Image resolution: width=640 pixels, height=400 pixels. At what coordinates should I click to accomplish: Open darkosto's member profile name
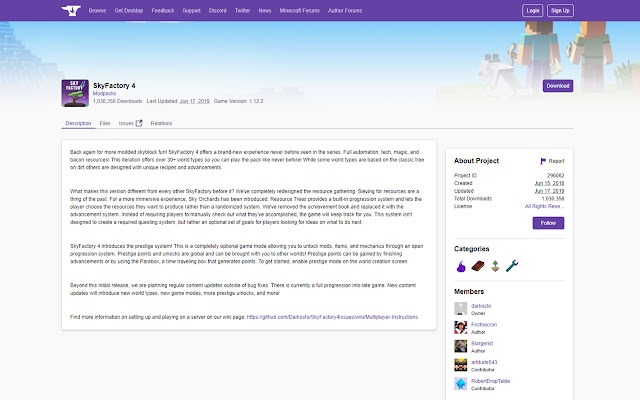tap(481, 306)
